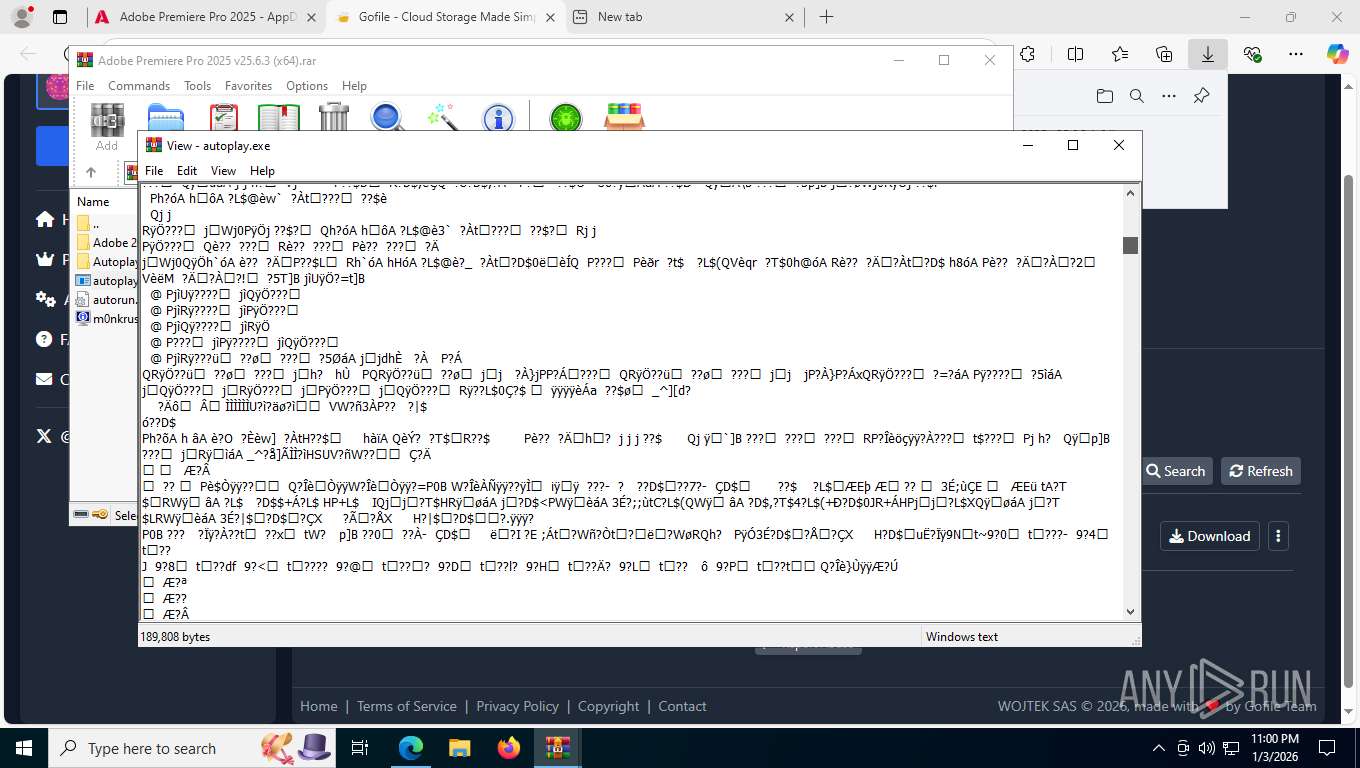1360x768 pixels.
Task: Click WinRAR's SFX colored-books icon
Action: (624, 117)
